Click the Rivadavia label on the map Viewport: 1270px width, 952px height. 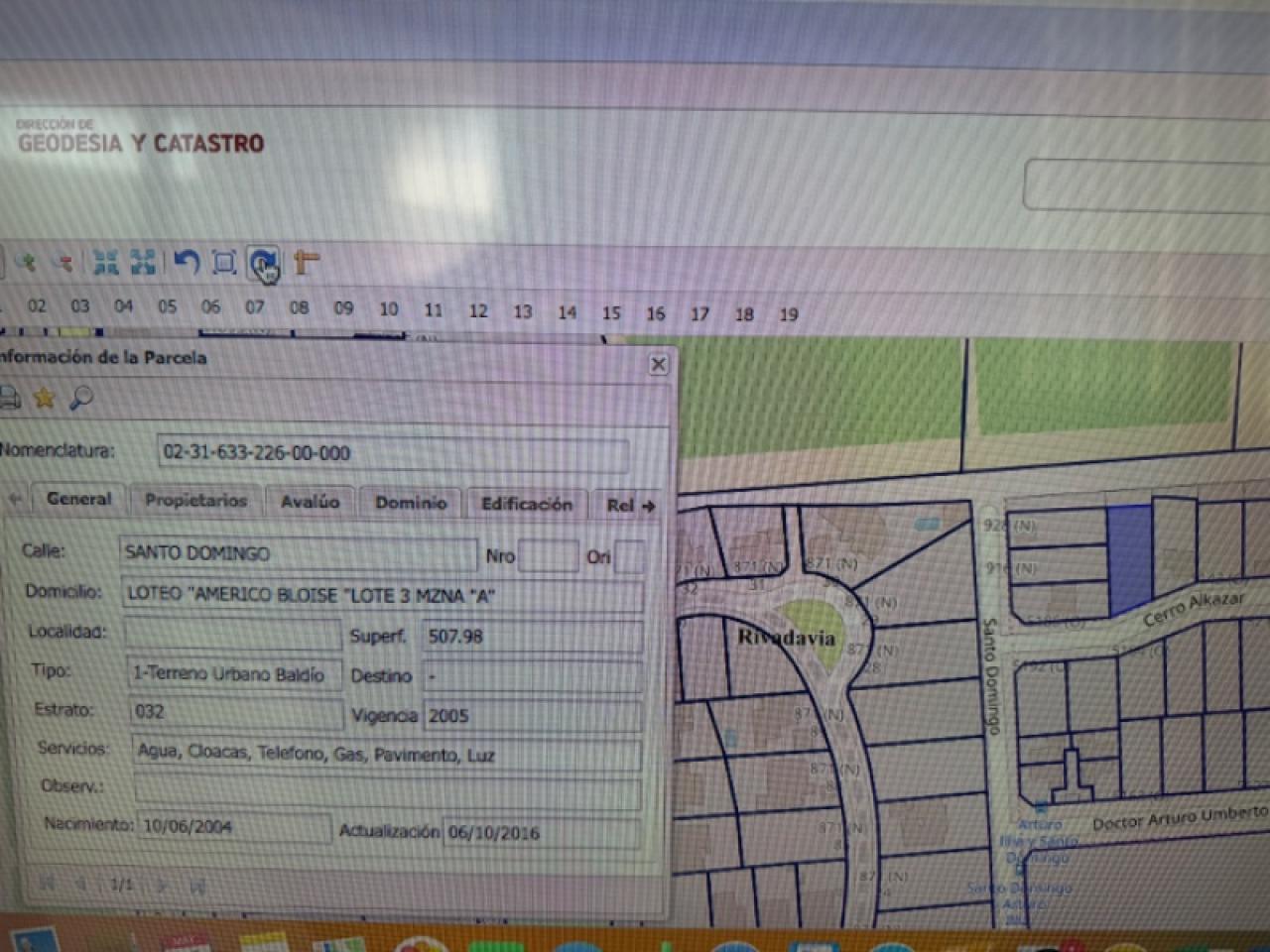(786, 637)
